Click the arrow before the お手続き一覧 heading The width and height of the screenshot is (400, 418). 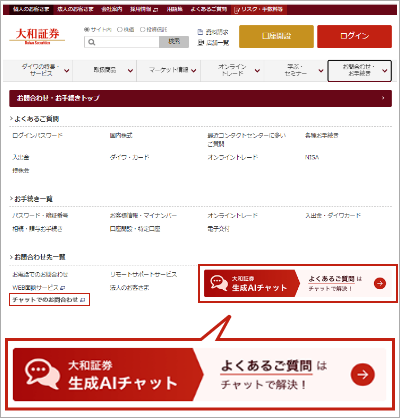click(x=11, y=199)
